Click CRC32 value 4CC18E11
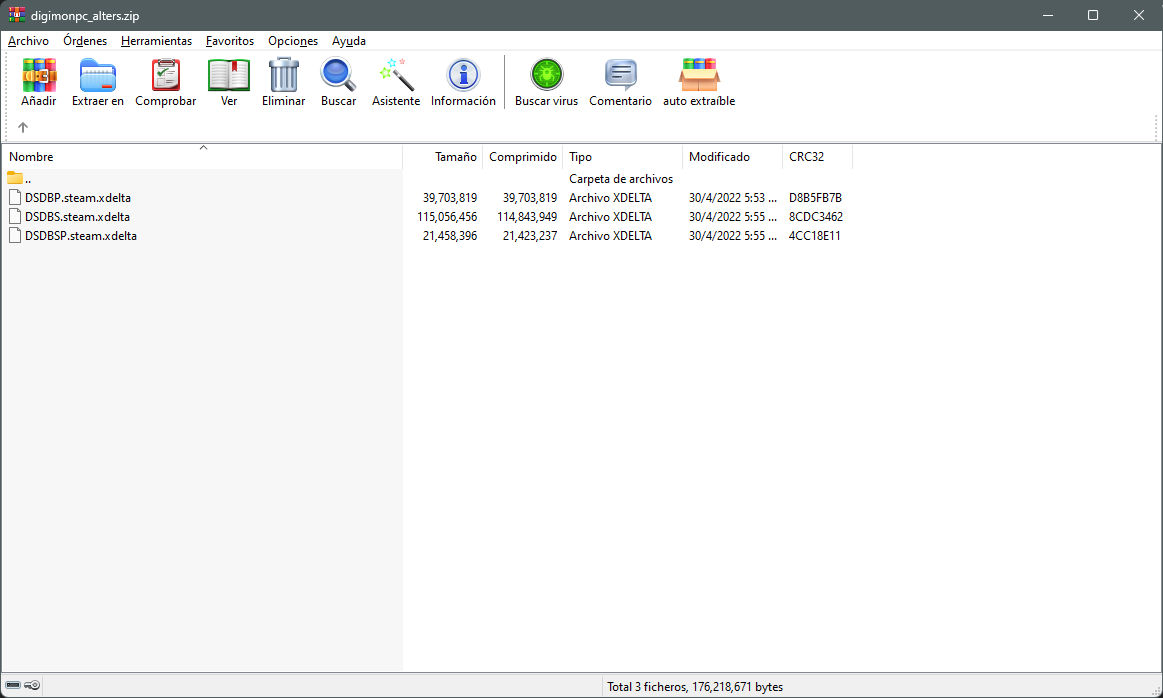Screen dimensions: 1163x698 tap(814, 237)
